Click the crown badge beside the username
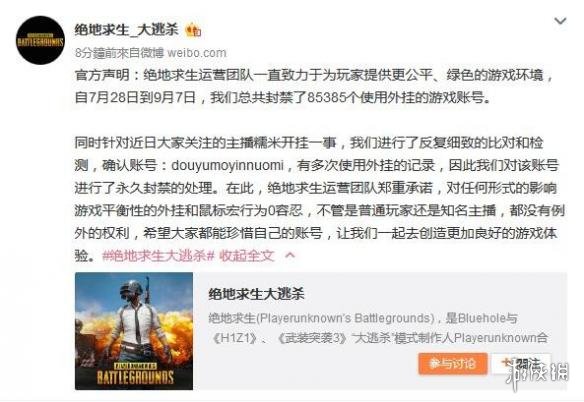This screenshot has height=402, width=584. [x=193, y=30]
